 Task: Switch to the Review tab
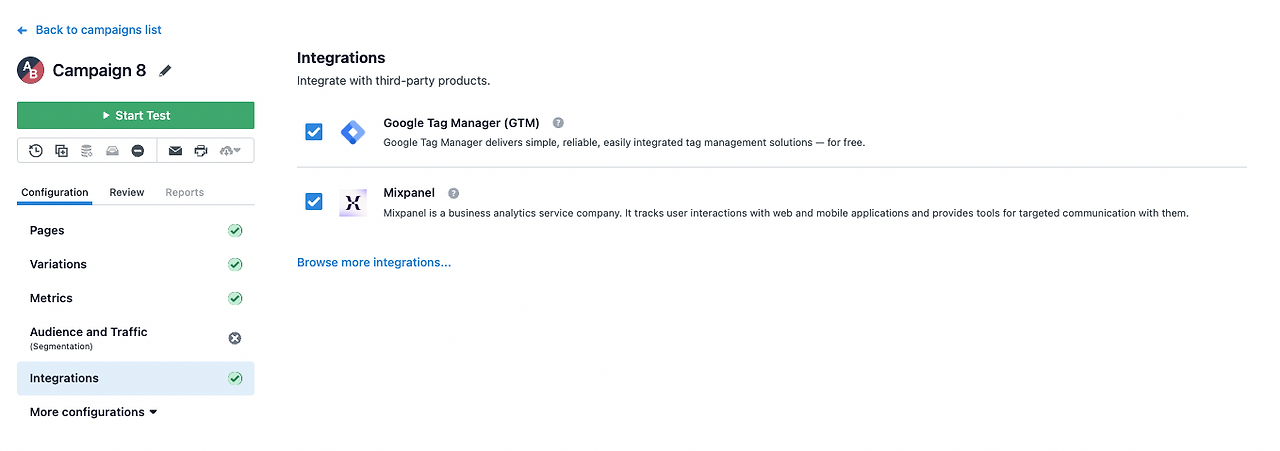coord(127,192)
